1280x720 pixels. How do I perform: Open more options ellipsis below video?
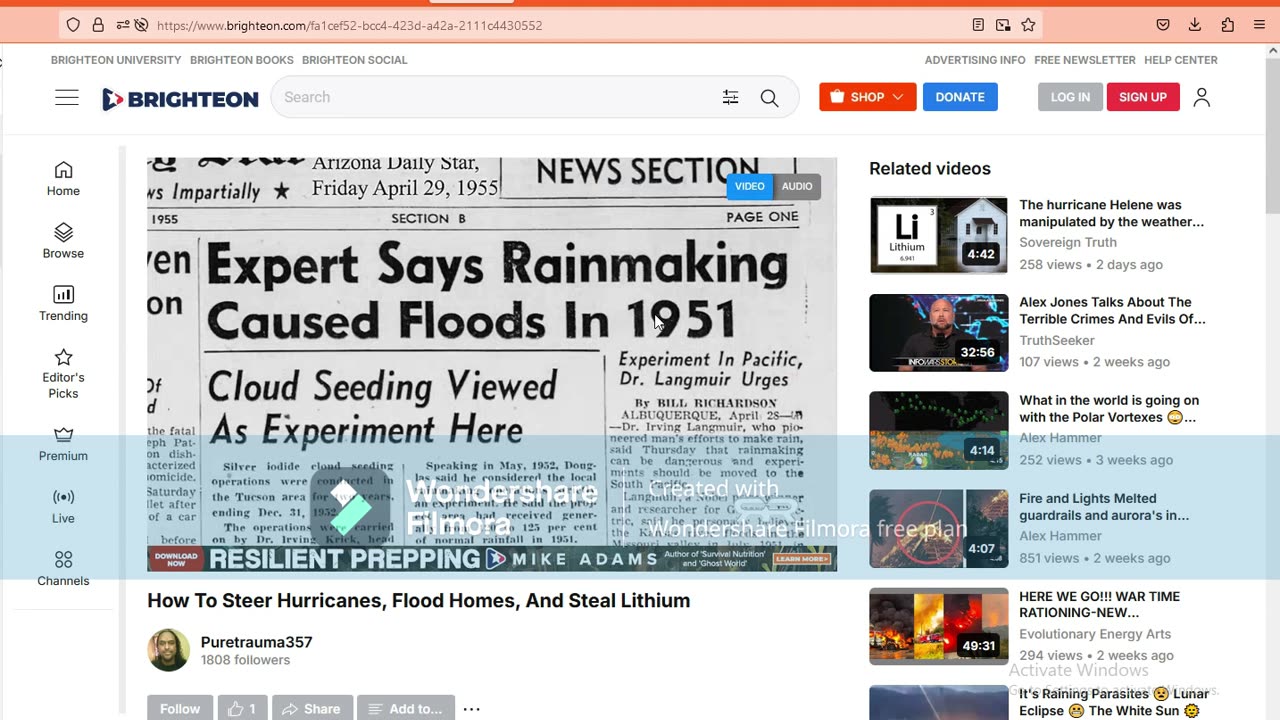(x=472, y=709)
